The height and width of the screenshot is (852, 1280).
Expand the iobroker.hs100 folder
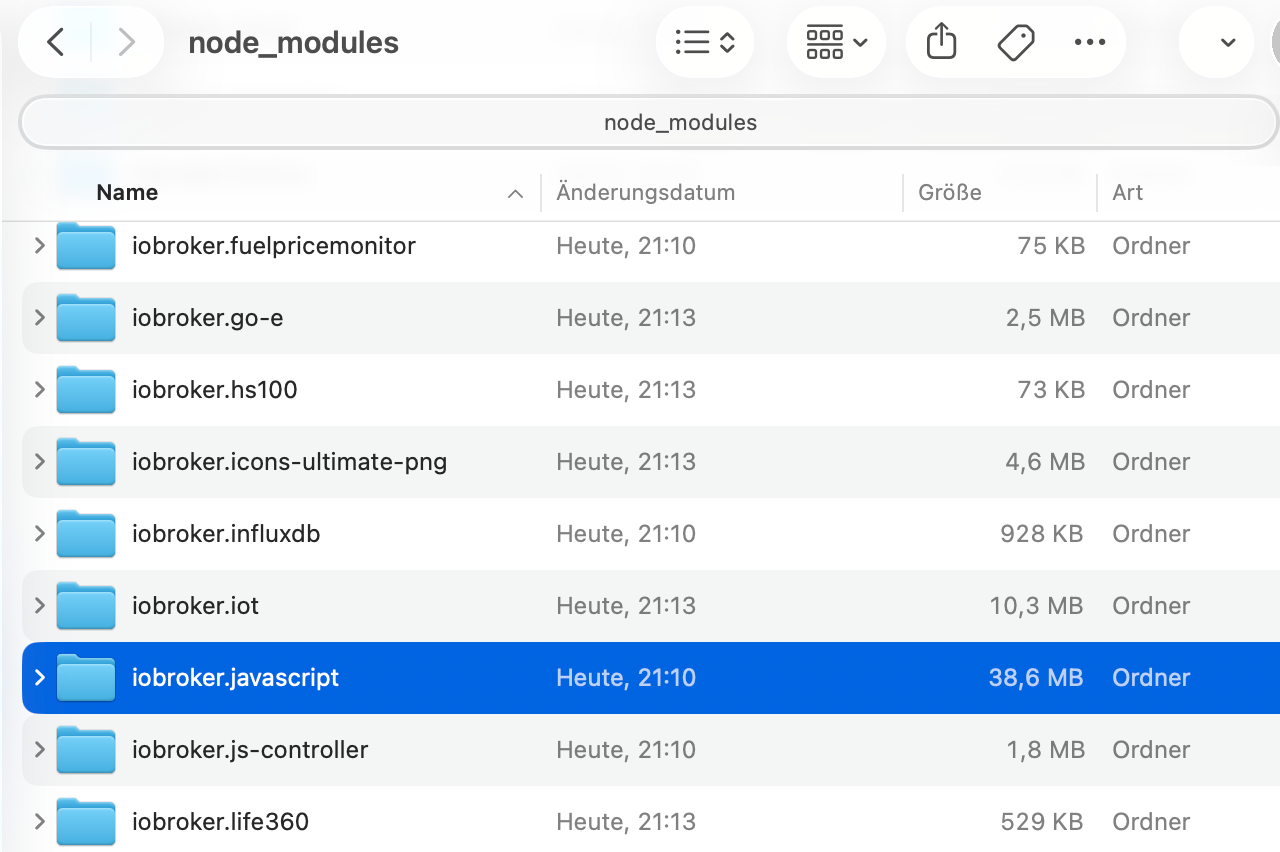pyautogui.click(x=40, y=389)
